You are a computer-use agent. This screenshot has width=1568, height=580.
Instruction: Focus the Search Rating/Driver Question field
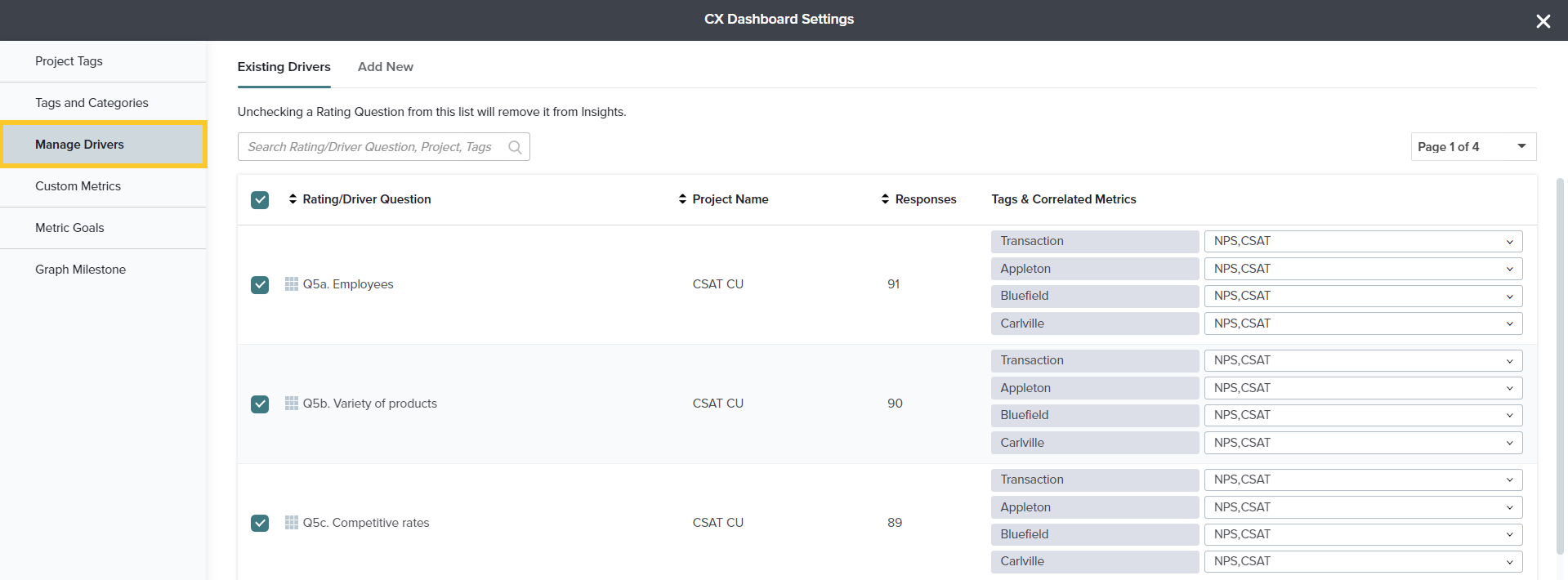(x=372, y=147)
